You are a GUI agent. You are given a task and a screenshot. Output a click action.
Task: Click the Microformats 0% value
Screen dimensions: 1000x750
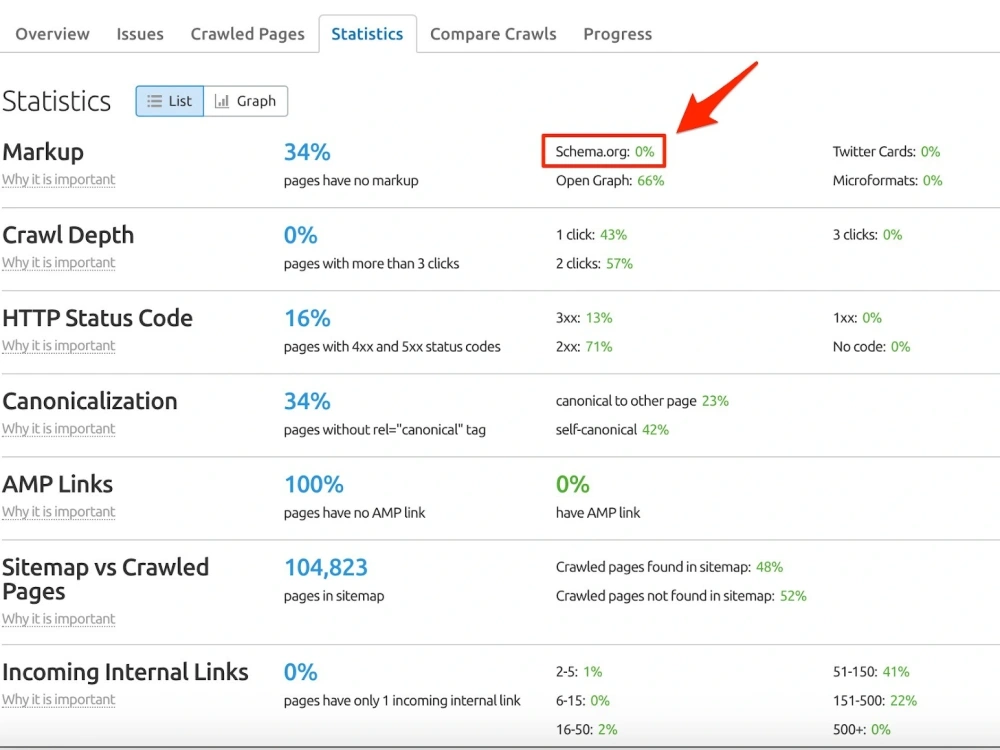pyautogui.click(x=932, y=180)
